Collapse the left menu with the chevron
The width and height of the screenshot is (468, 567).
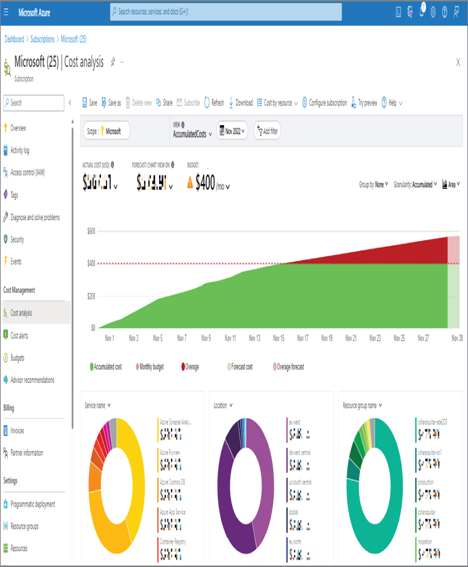70,103
